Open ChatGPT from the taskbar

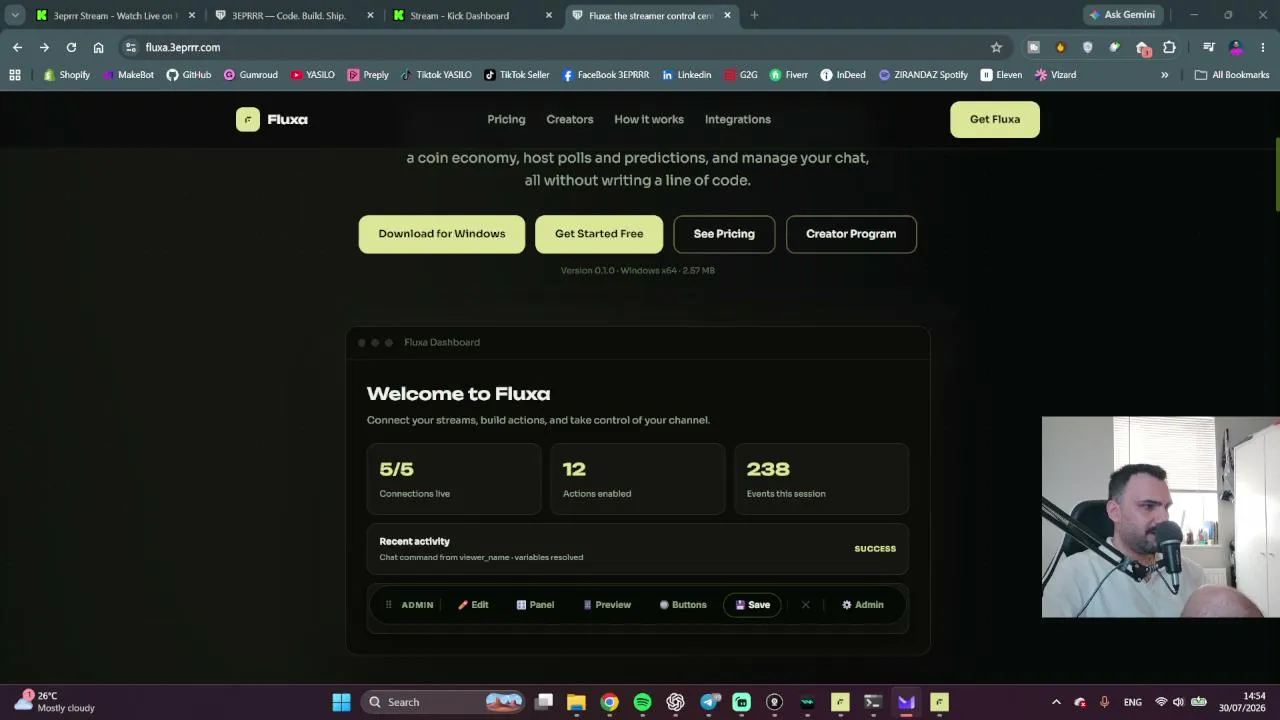tap(675, 702)
